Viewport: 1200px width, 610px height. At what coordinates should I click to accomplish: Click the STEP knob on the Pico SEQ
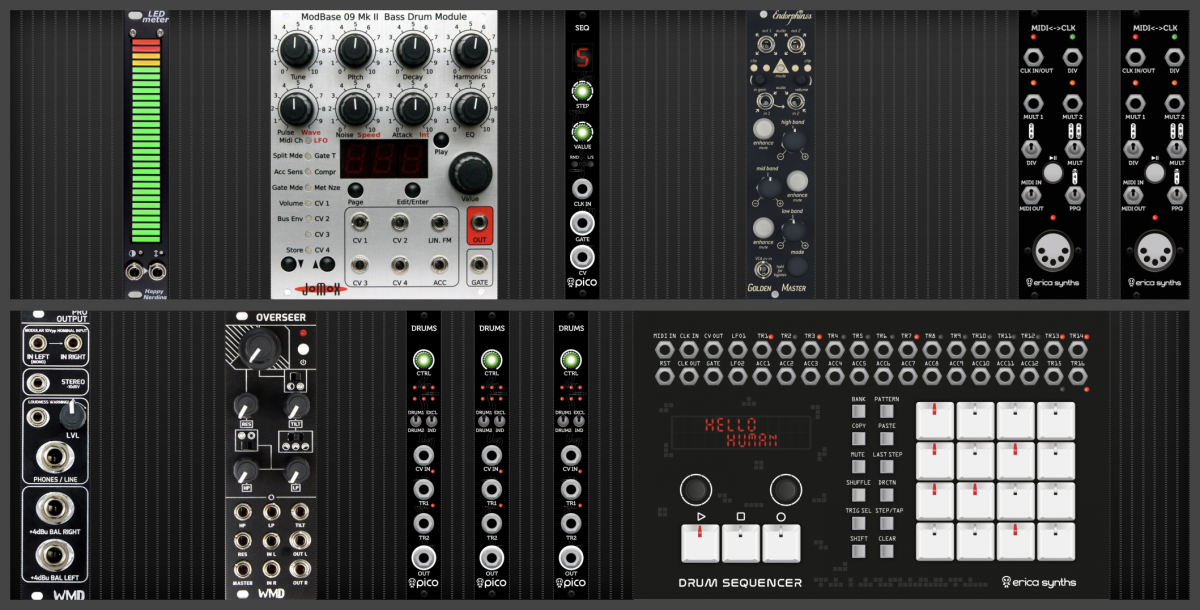(x=582, y=93)
